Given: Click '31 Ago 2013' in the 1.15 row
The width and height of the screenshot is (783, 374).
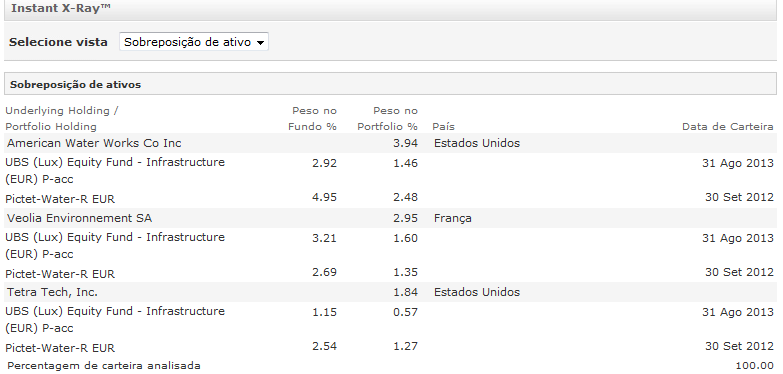Looking at the screenshot, I should pos(738,312).
